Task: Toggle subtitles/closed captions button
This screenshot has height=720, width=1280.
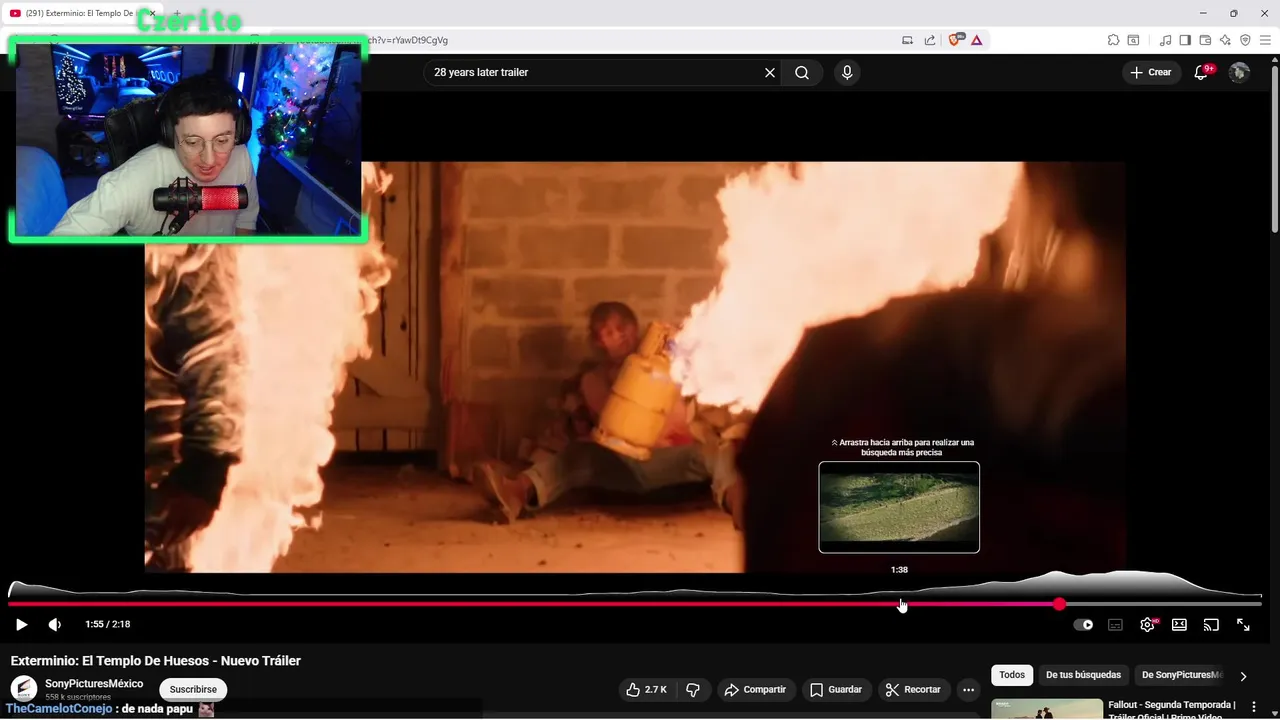Action: point(1115,625)
